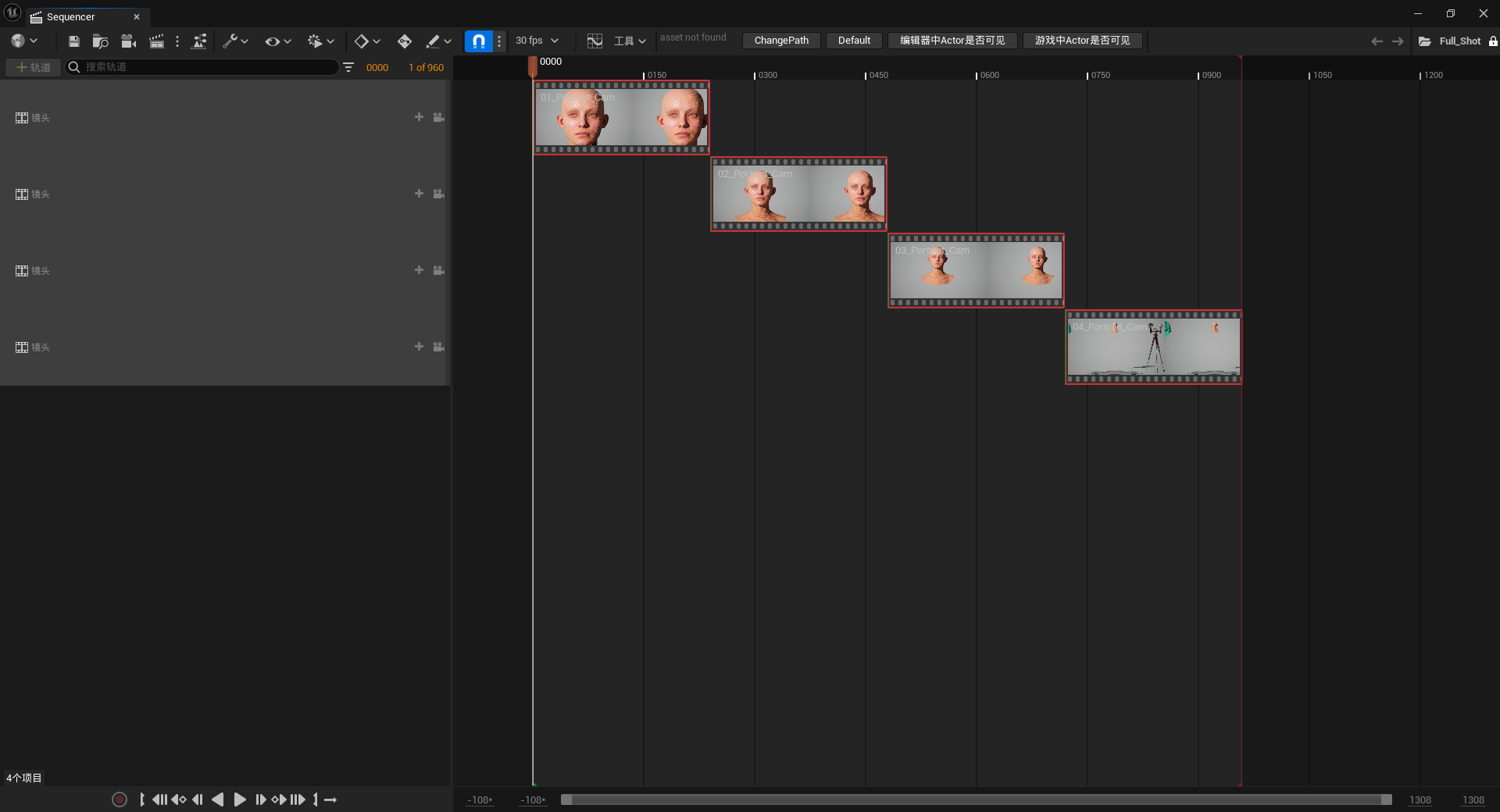Viewport: 1500px width, 812px height.
Task: Click the ChangePath button
Action: point(780,41)
